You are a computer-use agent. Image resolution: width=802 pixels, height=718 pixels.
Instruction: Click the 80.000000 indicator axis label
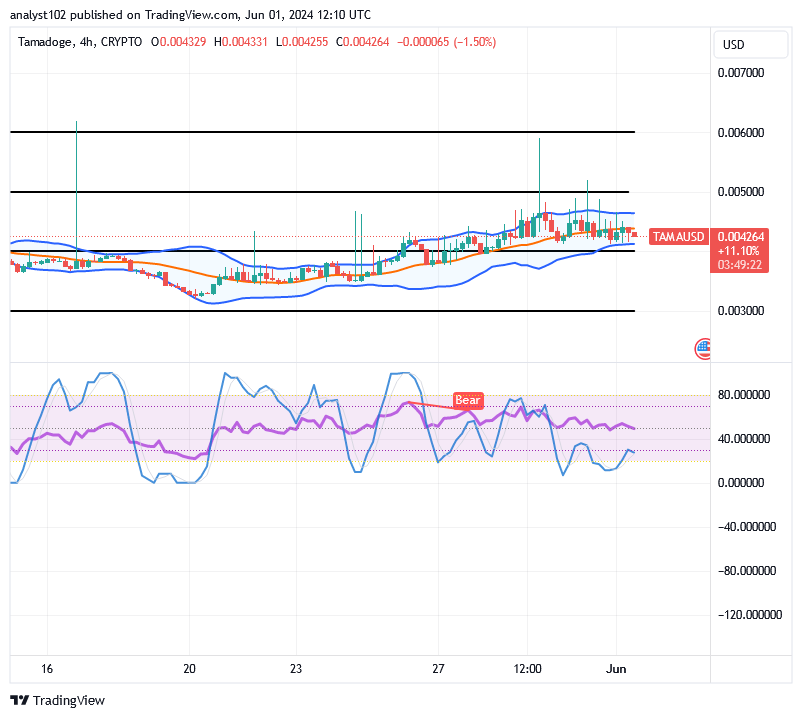[x=744, y=395]
